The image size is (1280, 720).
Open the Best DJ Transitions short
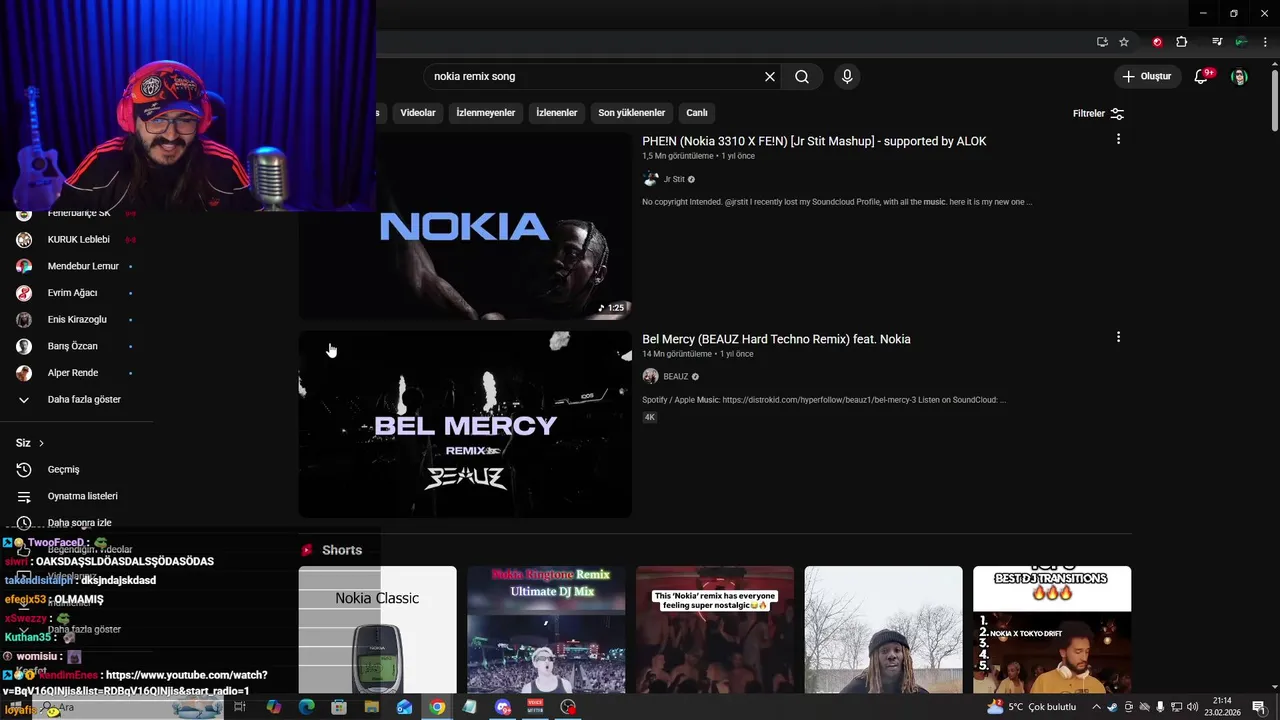[1052, 630]
